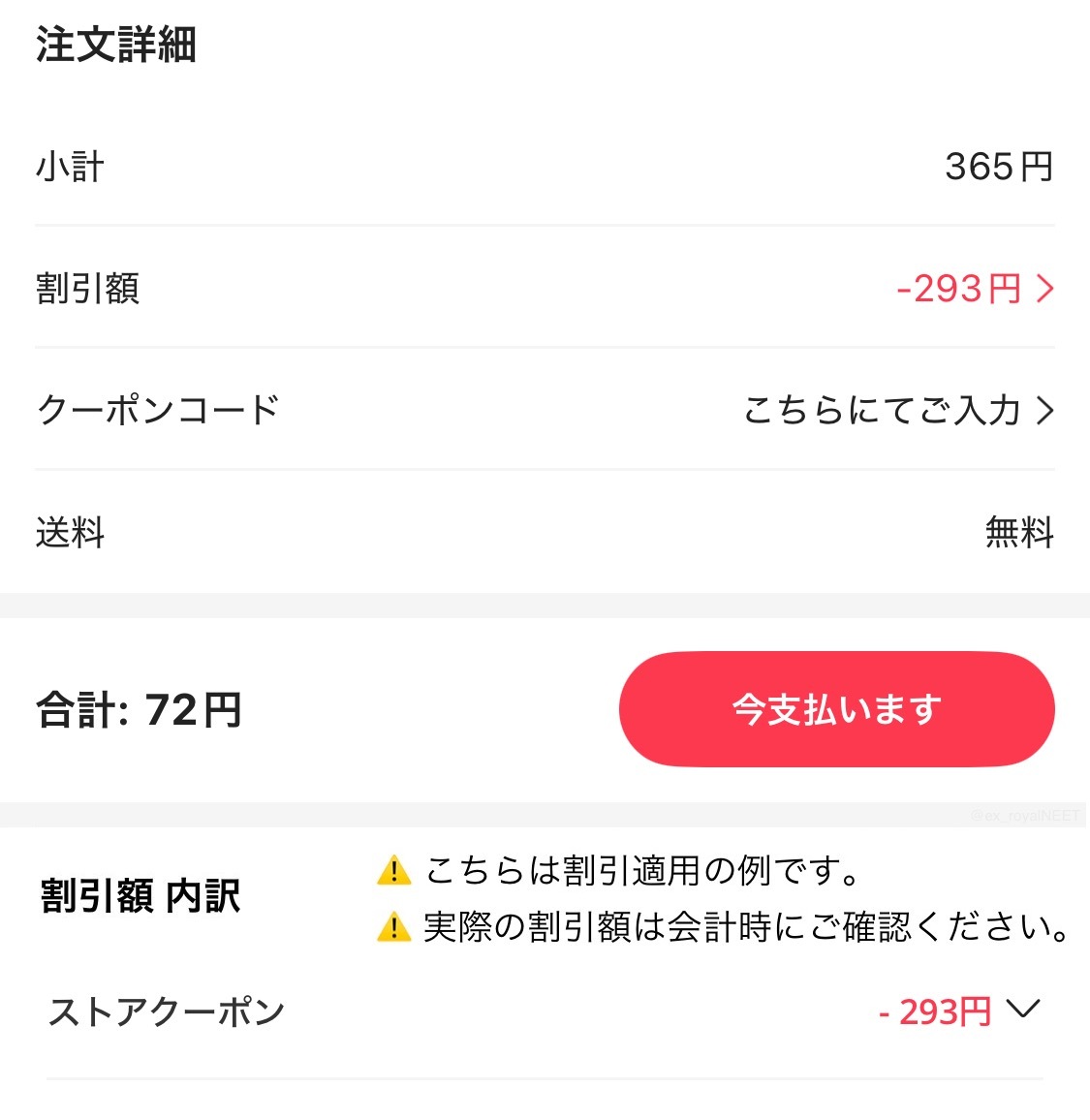Select the クーポンコード row label

(158, 411)
